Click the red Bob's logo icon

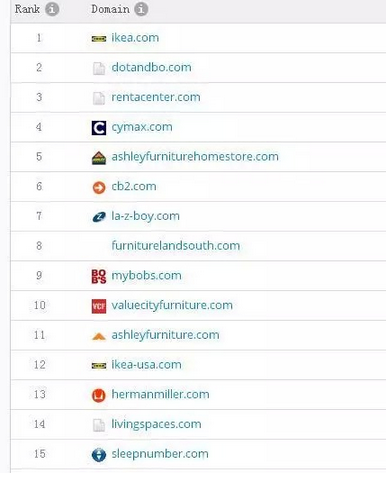(99, 276)
